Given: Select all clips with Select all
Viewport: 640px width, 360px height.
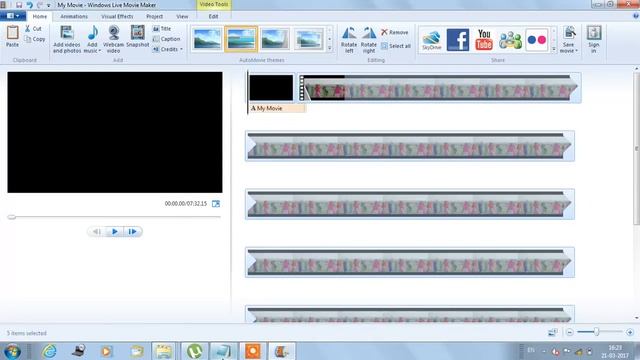Looking at the screenshot, I should pos(396,46).
